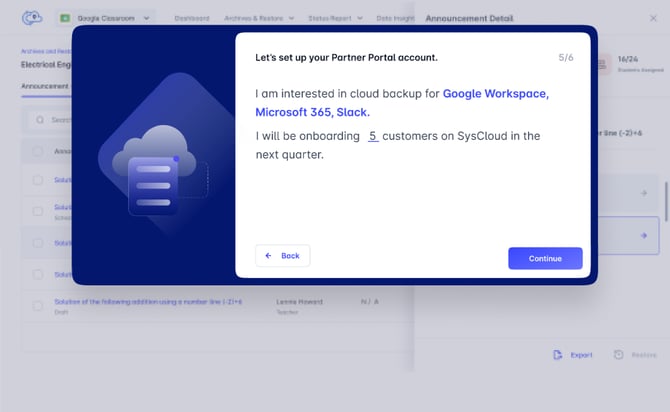This screenshot has width=670, height=412.
Task: Click the app logo in top-left corner
Action: 32,18
